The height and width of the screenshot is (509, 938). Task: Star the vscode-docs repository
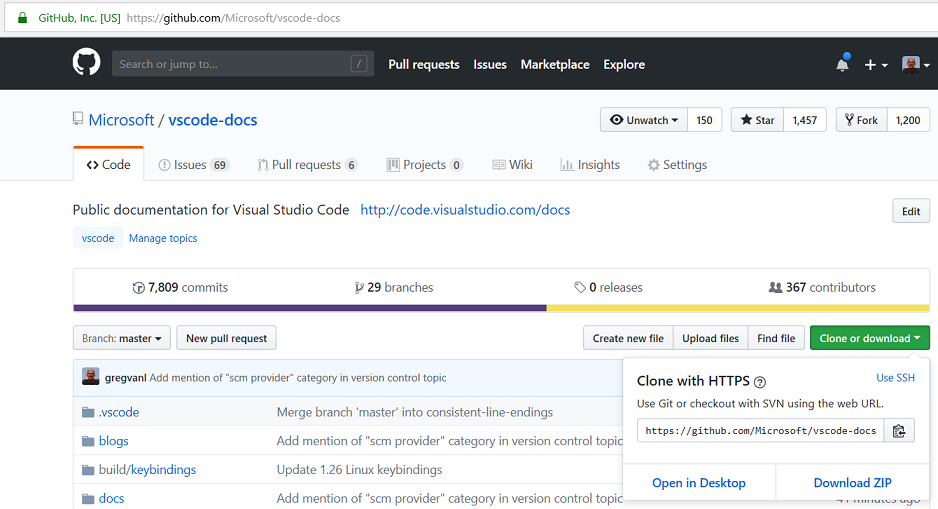point(757,120)
